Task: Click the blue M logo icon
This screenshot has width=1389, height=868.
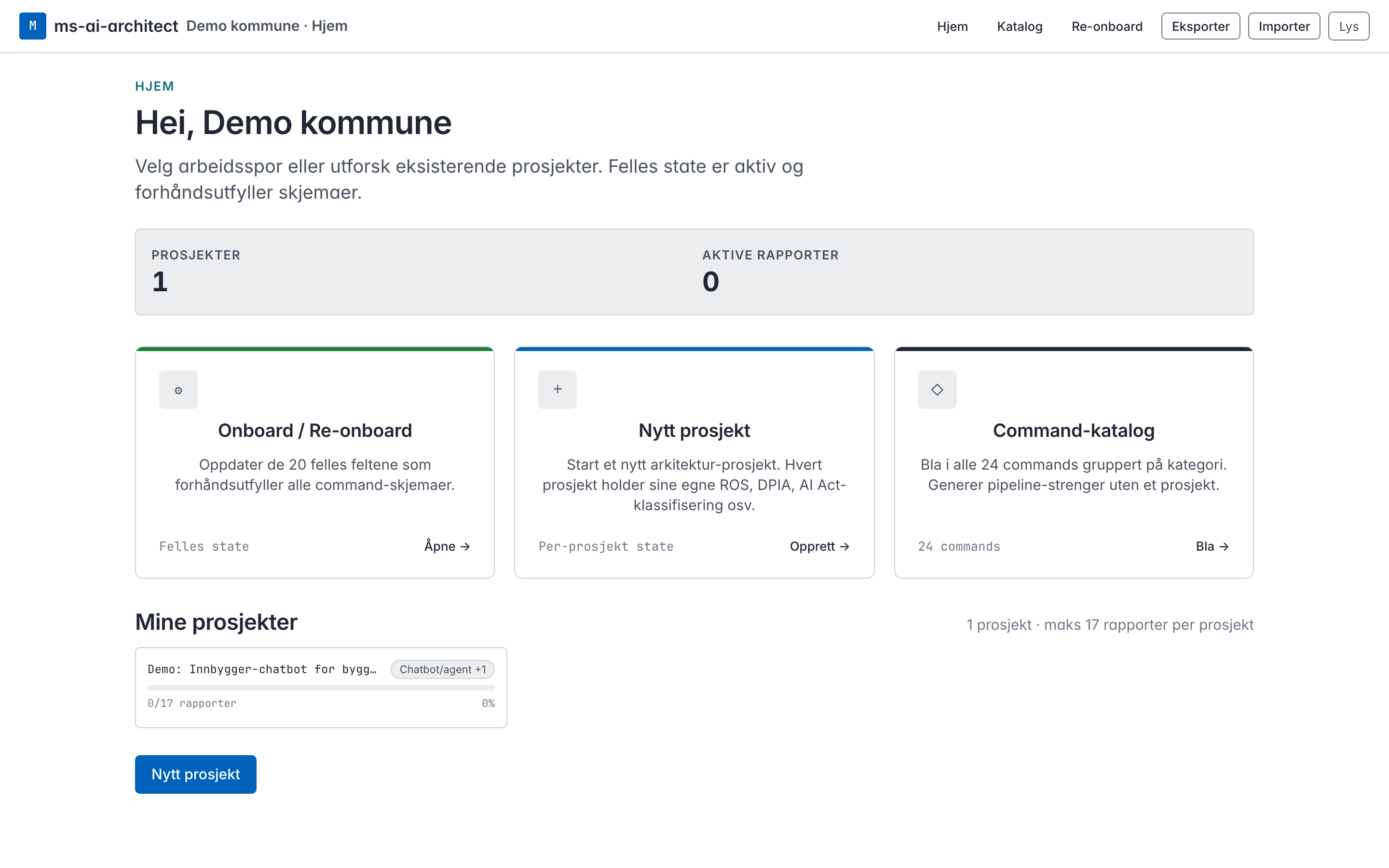Action: click(33, 26)
